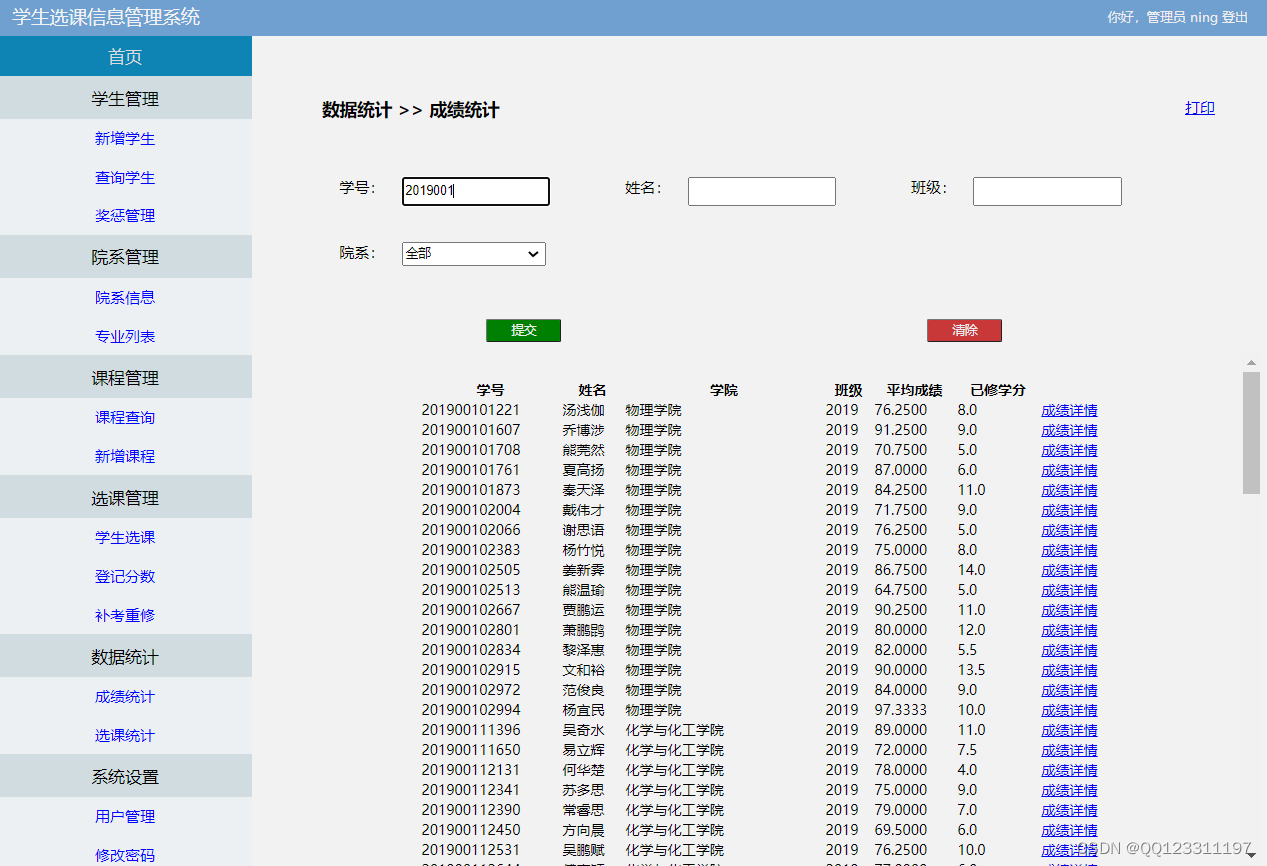The image size is (1267, 866).
Task: Click the results list scrollbar thumb
Action: pos(1251,432)
